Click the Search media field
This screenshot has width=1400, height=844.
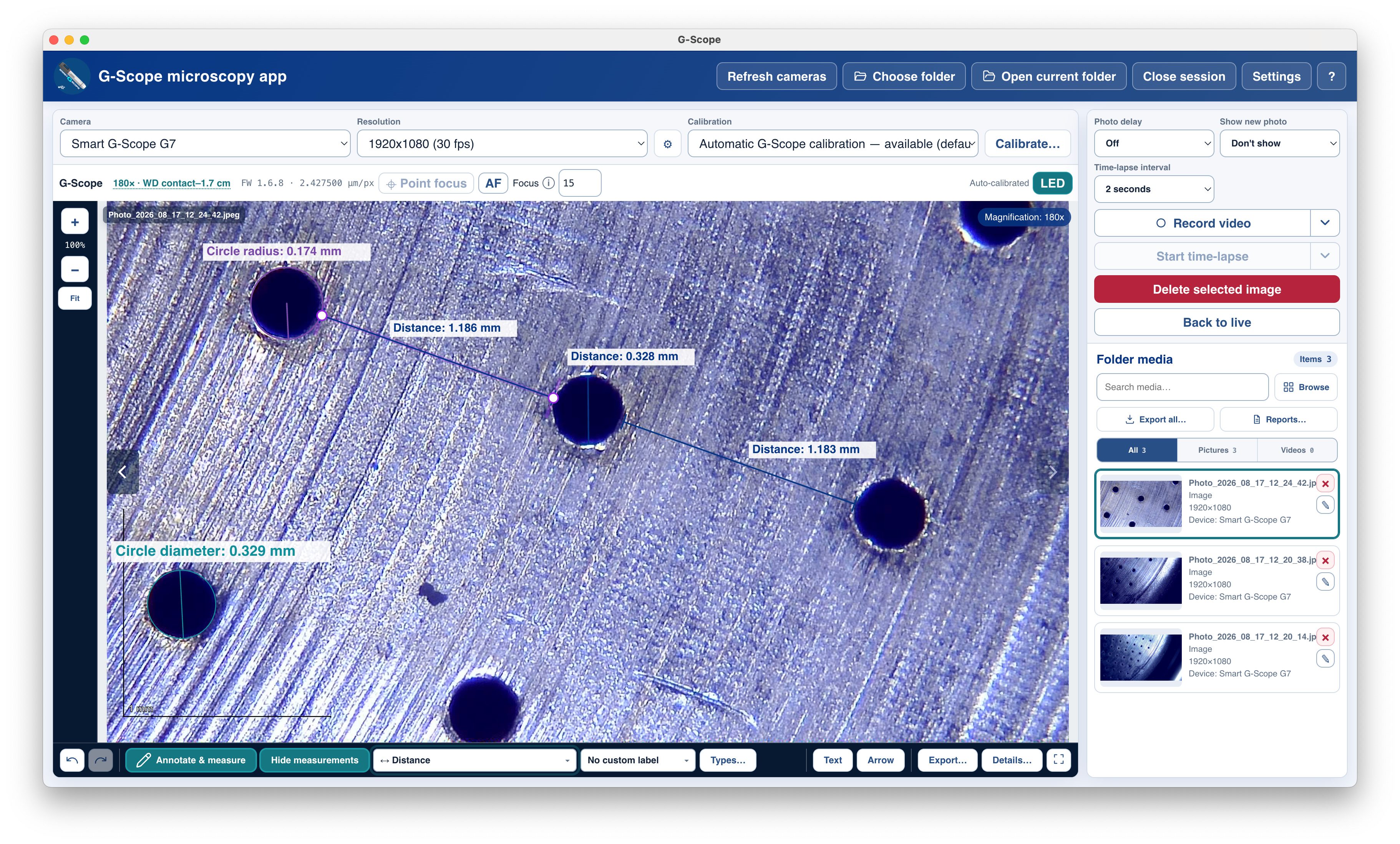1183,387
